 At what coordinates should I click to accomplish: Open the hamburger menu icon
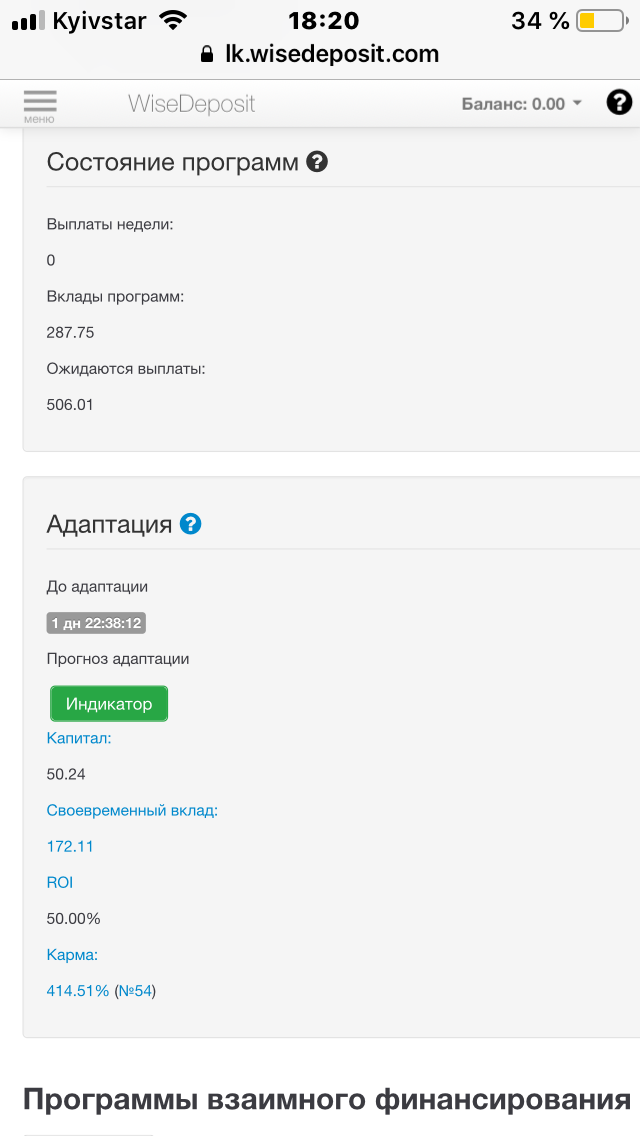point(40,104)
